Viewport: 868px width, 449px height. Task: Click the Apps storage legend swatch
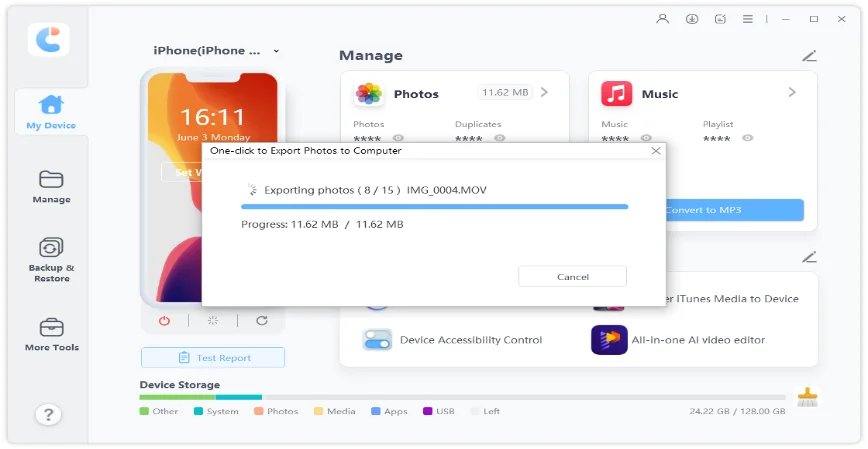click(376, 411)
